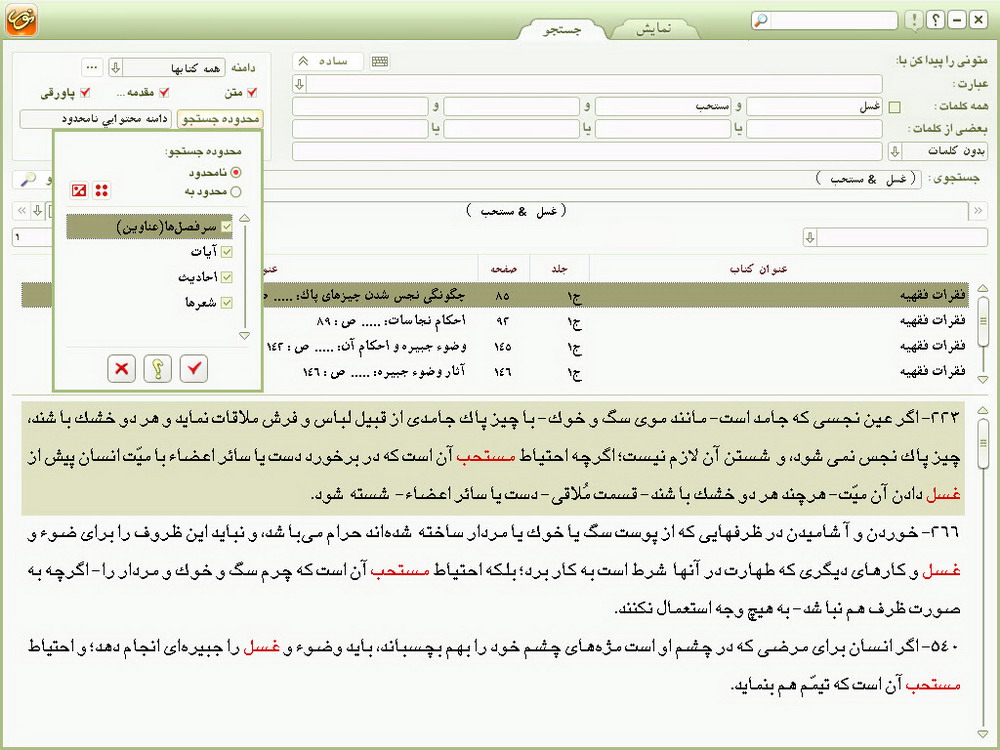Select the result row وضوء جبیره و احکام آن
This screenshot has height=750, width=1000.
[615, 346]
